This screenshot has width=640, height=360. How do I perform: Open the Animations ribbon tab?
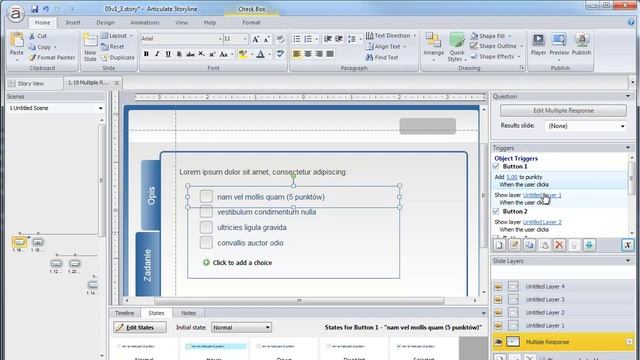[x=144, y=22]
